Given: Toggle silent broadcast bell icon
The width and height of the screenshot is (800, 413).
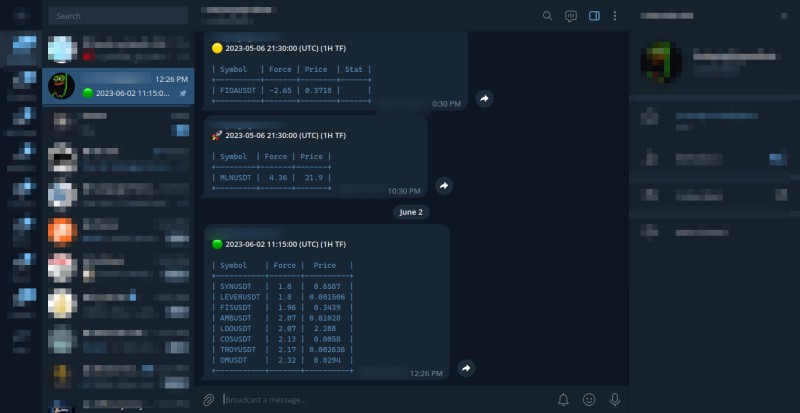Looking at the screenshot, I should click(563, 400).
